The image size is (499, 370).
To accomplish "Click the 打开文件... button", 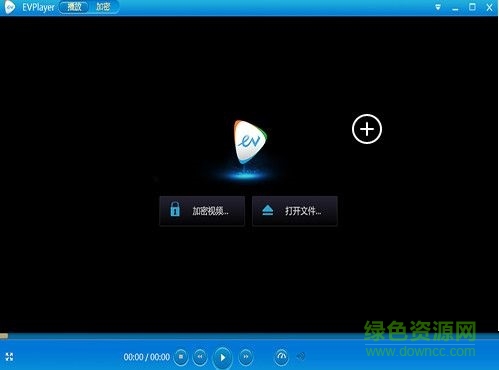I will coord(295,211).
